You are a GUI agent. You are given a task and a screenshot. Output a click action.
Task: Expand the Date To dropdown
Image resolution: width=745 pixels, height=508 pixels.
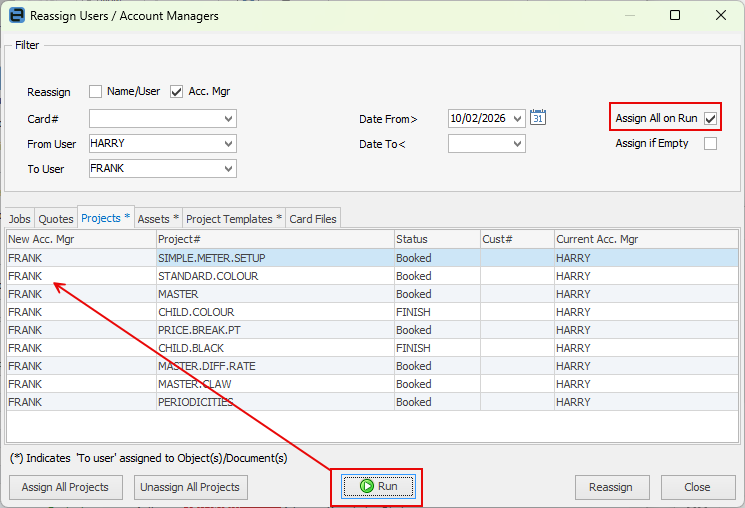tap(517, 144)
